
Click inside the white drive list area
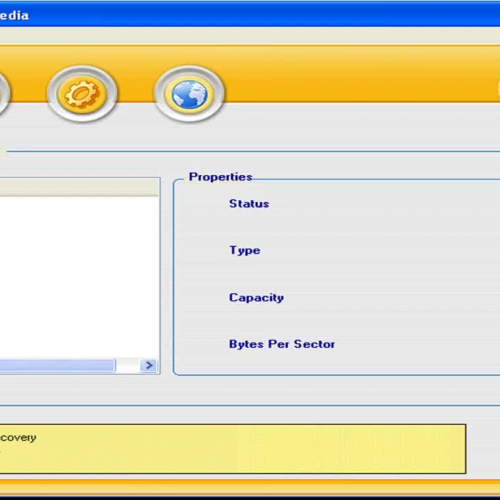[79, 277]
